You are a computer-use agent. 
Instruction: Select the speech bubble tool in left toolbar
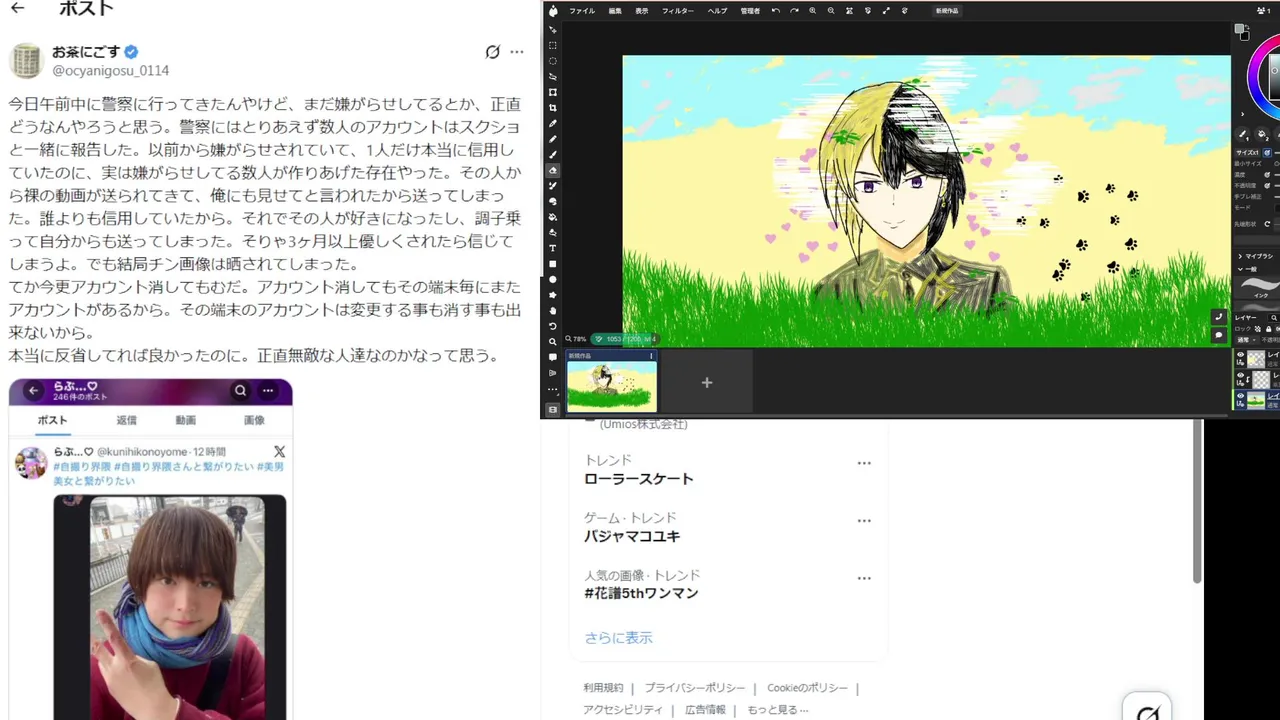(x=553, y=357)
